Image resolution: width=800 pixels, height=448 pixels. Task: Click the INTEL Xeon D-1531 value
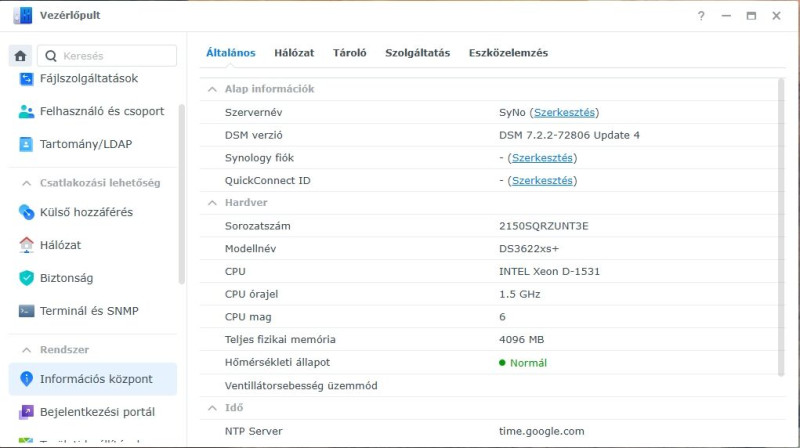point(549,271)
